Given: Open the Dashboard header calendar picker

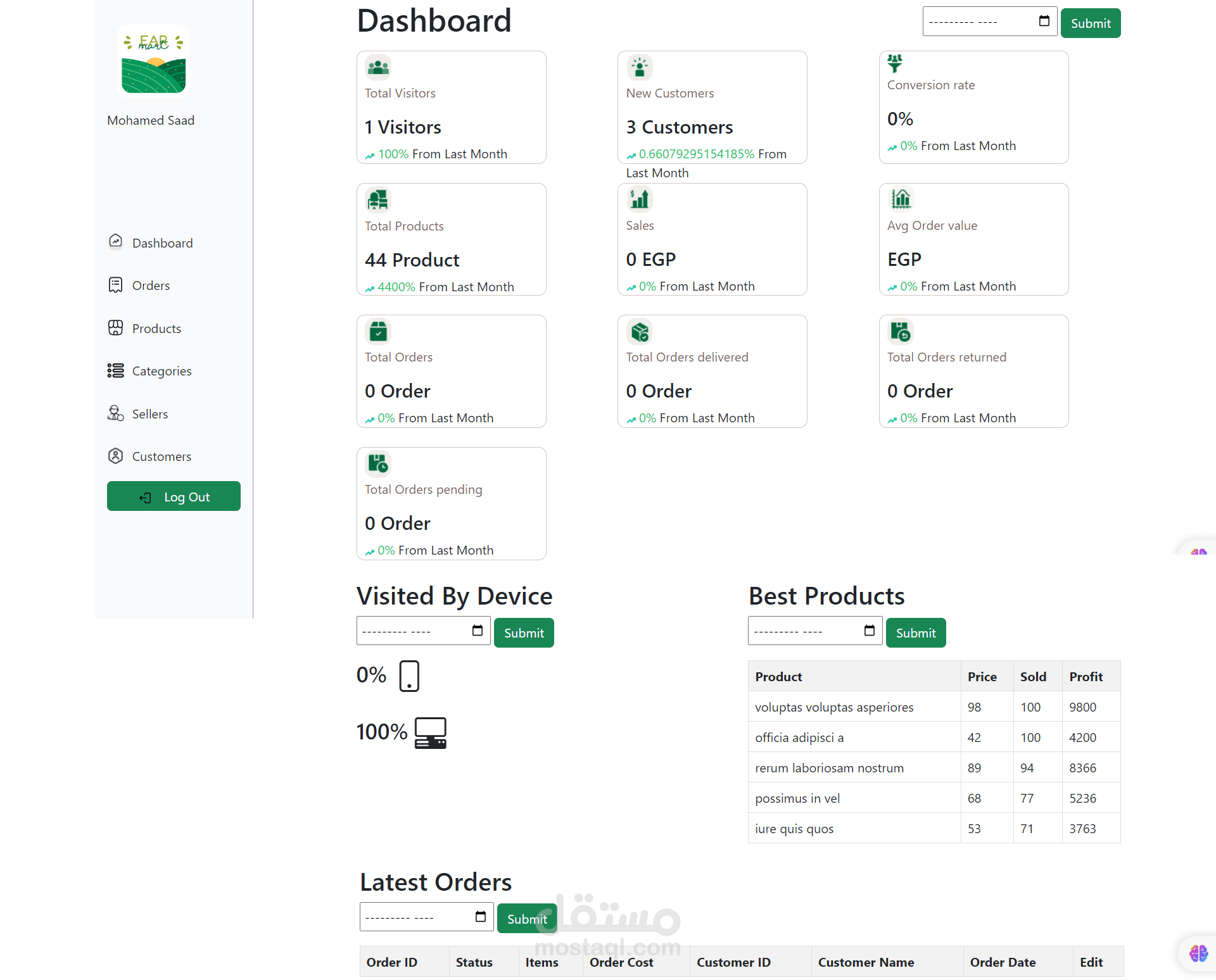Looking at the screenshot, I should (1044, 22).
